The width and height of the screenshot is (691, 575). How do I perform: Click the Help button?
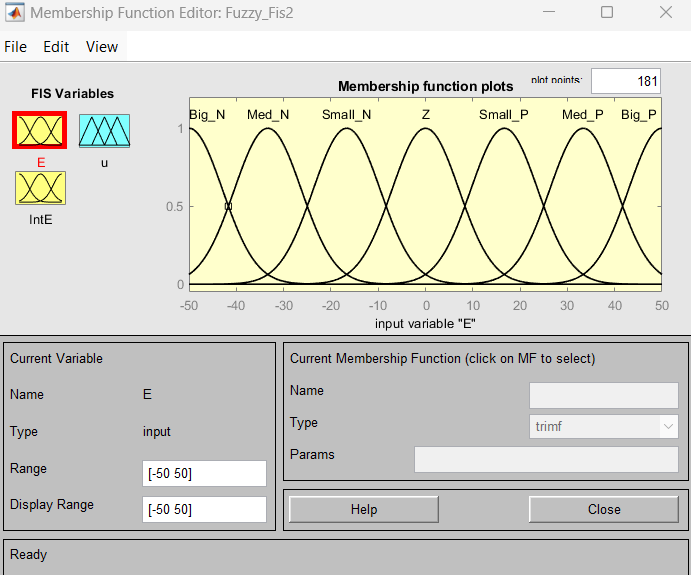click(364, 509)
